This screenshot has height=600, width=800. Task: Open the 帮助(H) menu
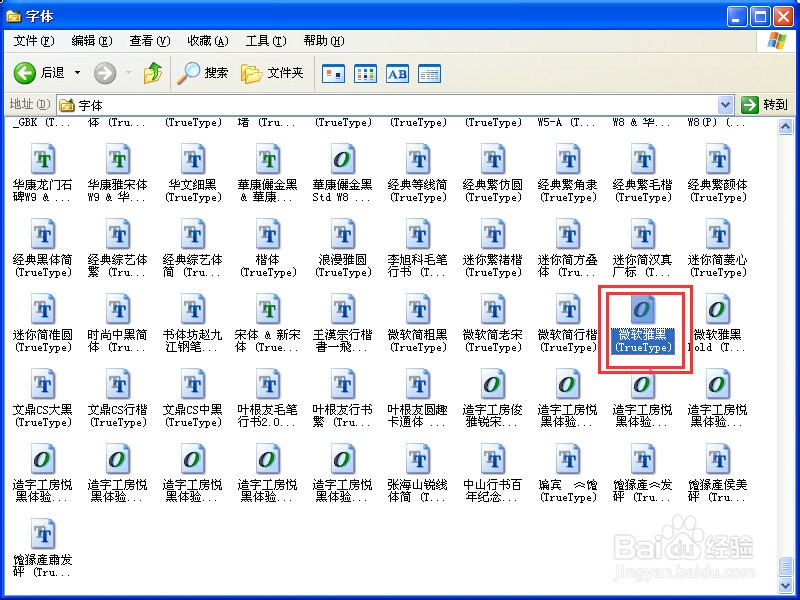click(324, 41)
